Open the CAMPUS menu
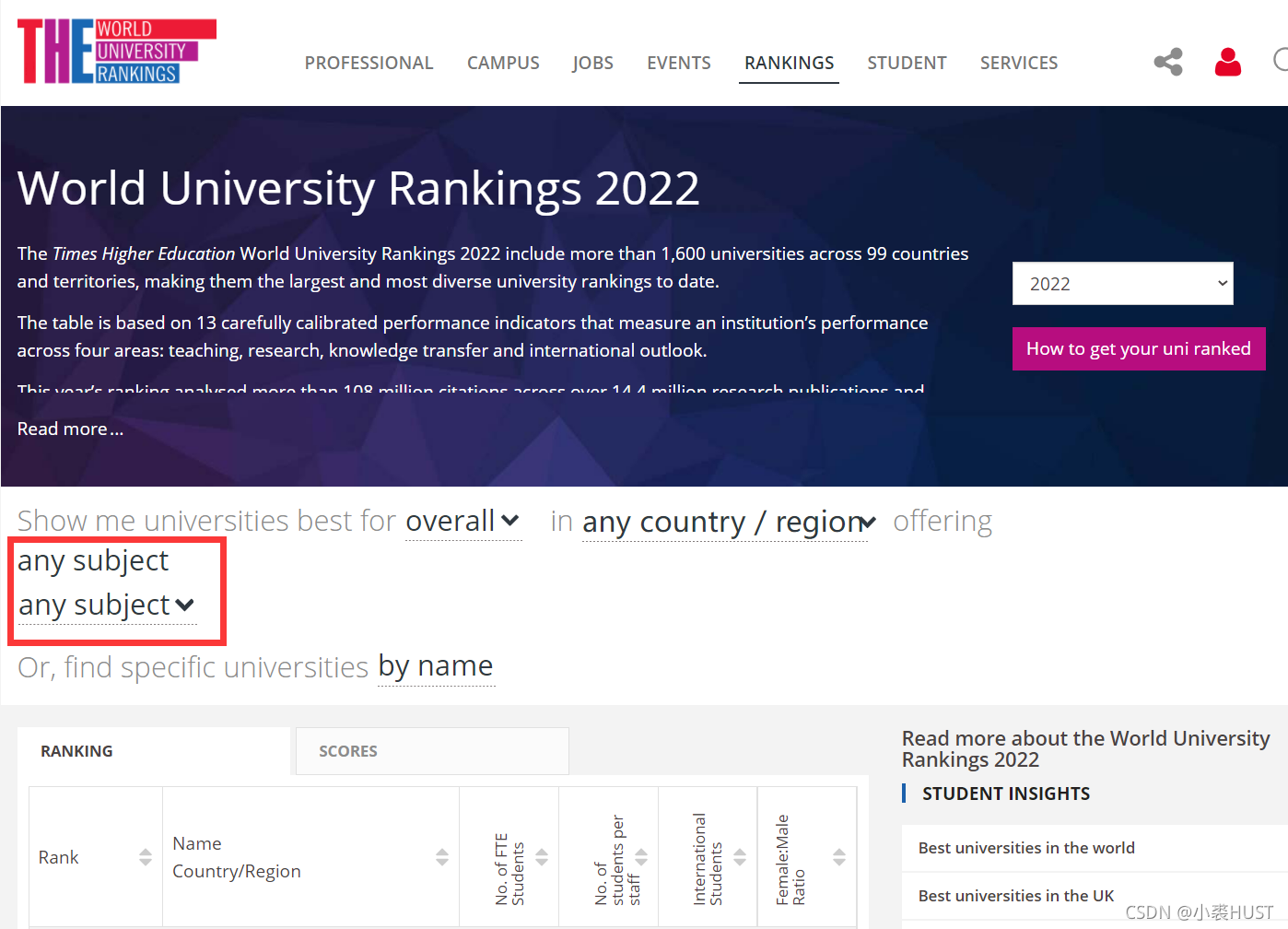The height and width of the screenshot is (929, 1288). point(503,63)
